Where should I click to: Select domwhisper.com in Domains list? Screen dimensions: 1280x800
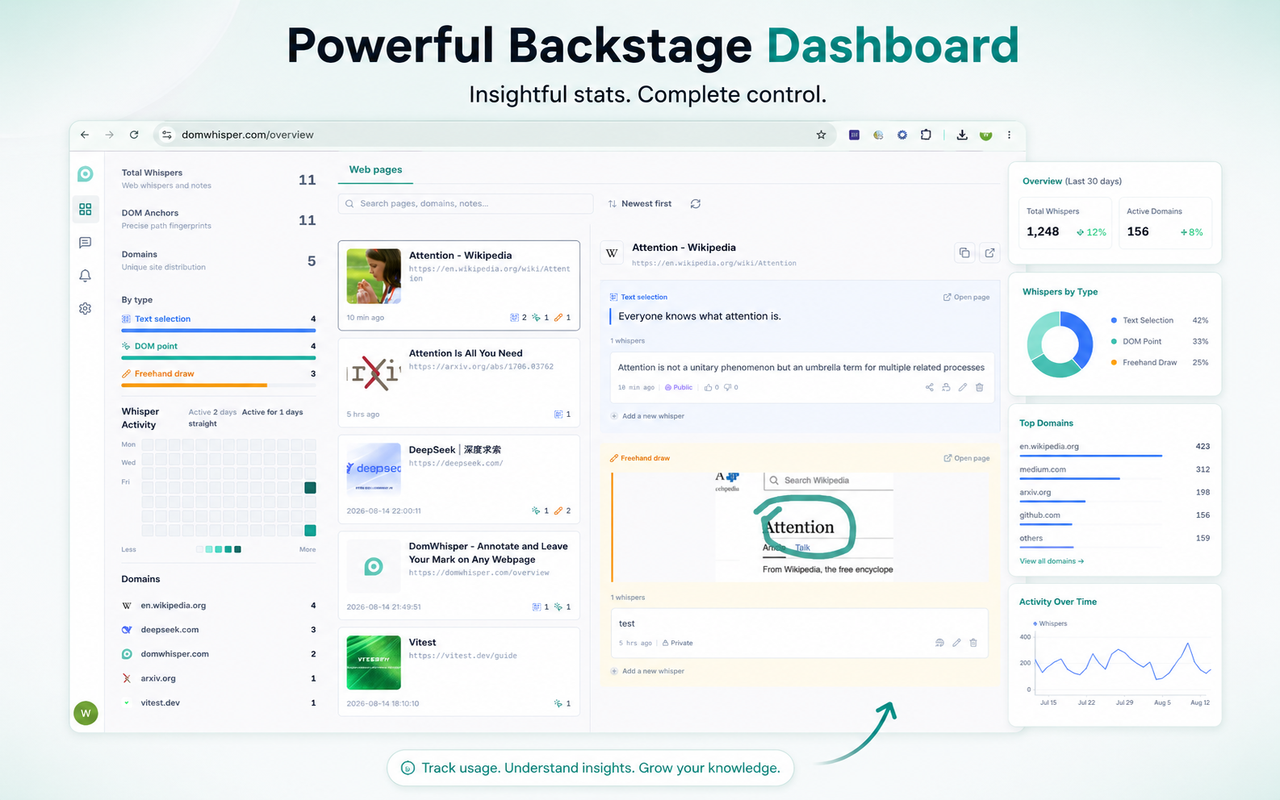(x=218, y=654)
